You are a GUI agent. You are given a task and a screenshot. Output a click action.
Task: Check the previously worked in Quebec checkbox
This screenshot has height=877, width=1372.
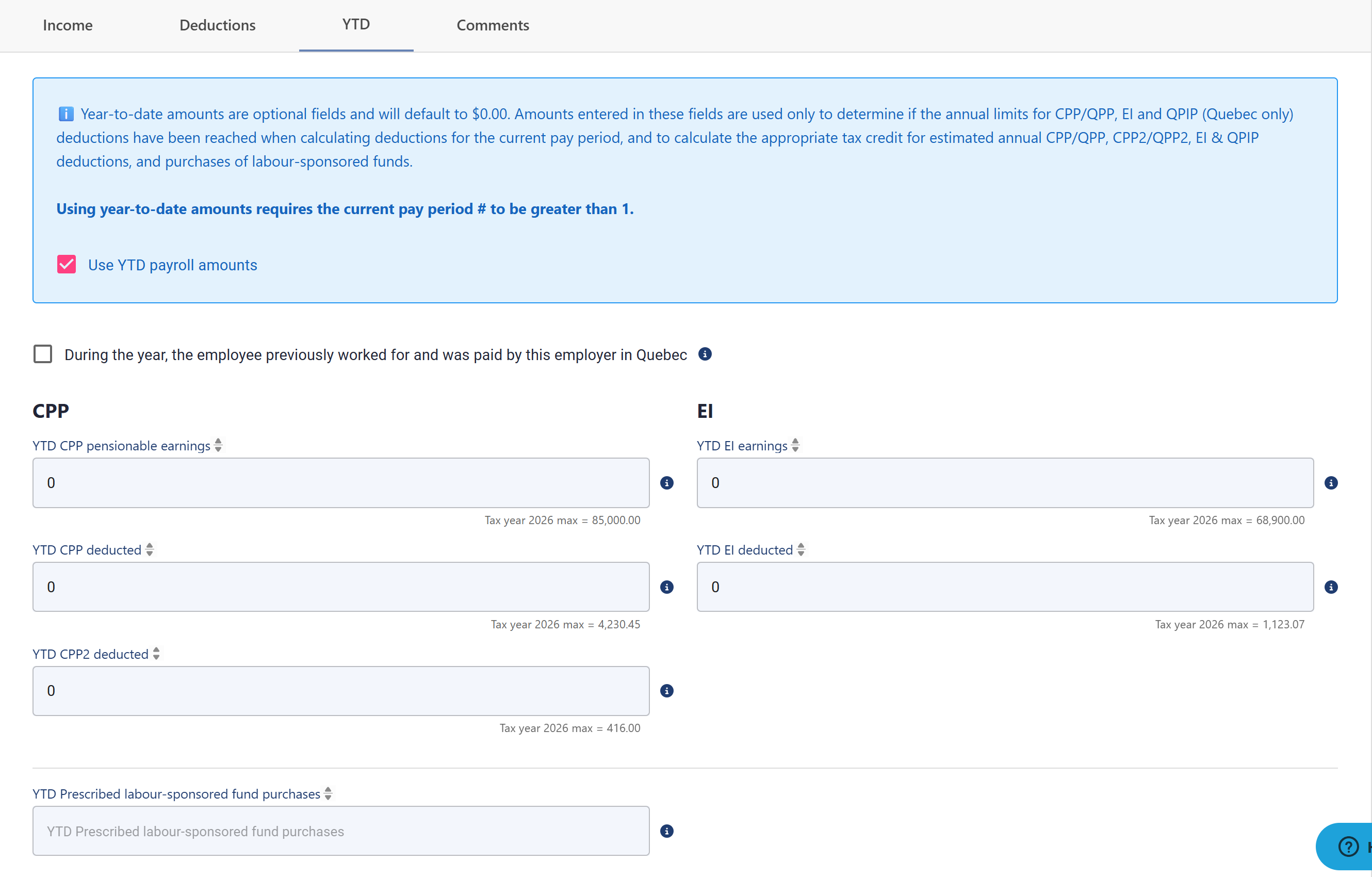pos(43,354)
